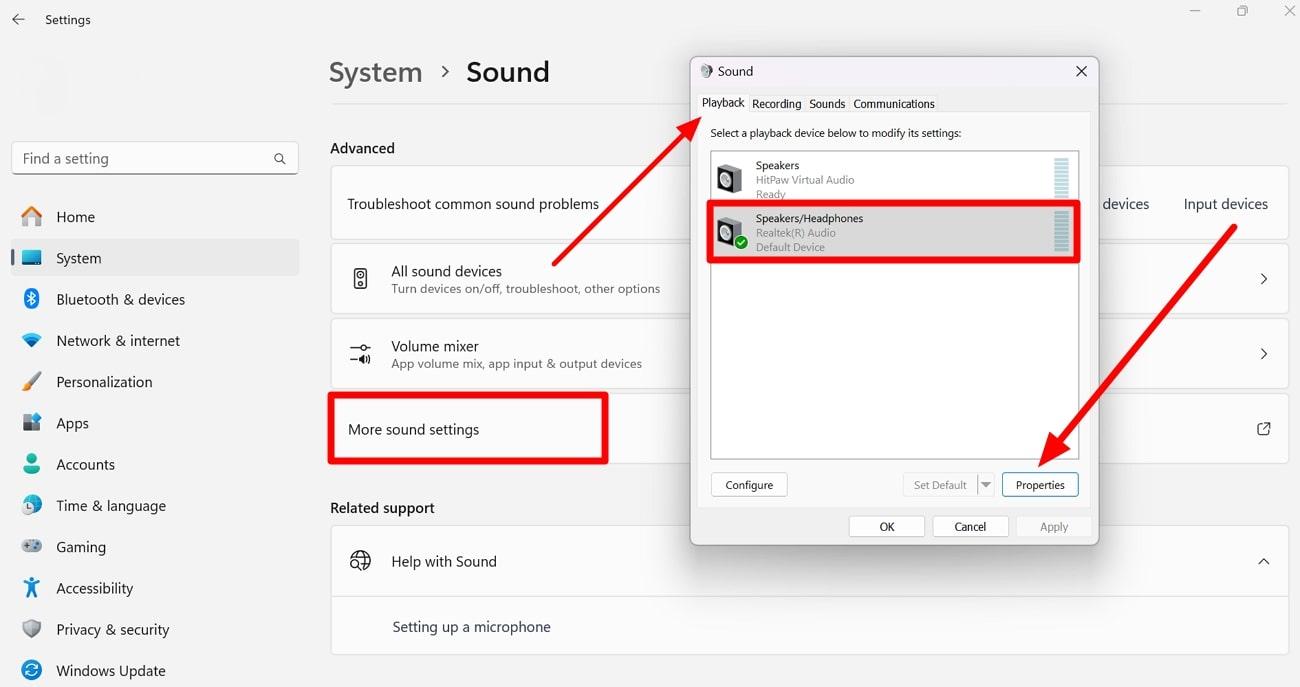This screenshot has height=687, width=1300.
Task: Switch to the Recording tab
Action: point(776,103)
